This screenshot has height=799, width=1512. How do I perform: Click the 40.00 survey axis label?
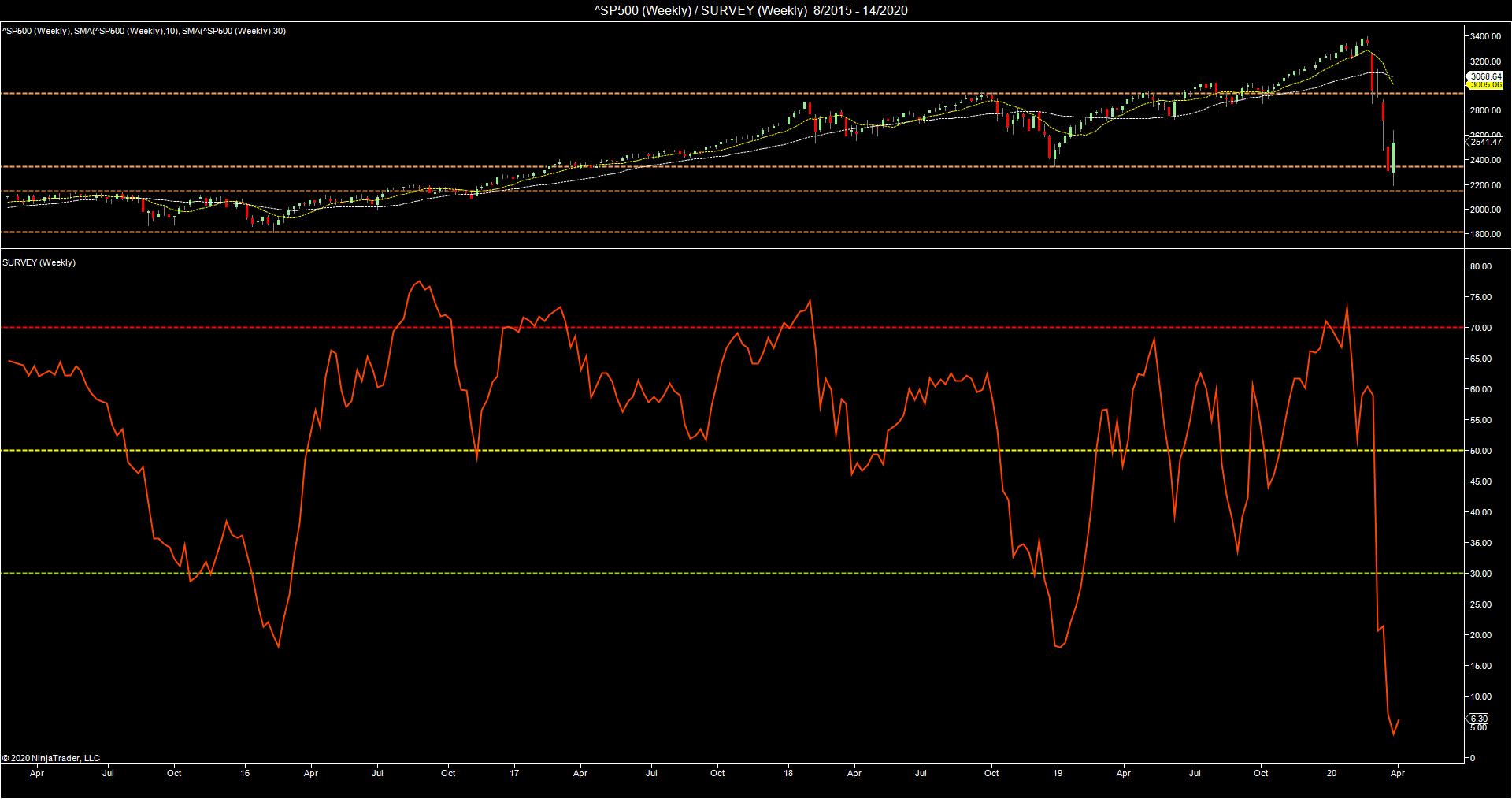pos(1480,512)
